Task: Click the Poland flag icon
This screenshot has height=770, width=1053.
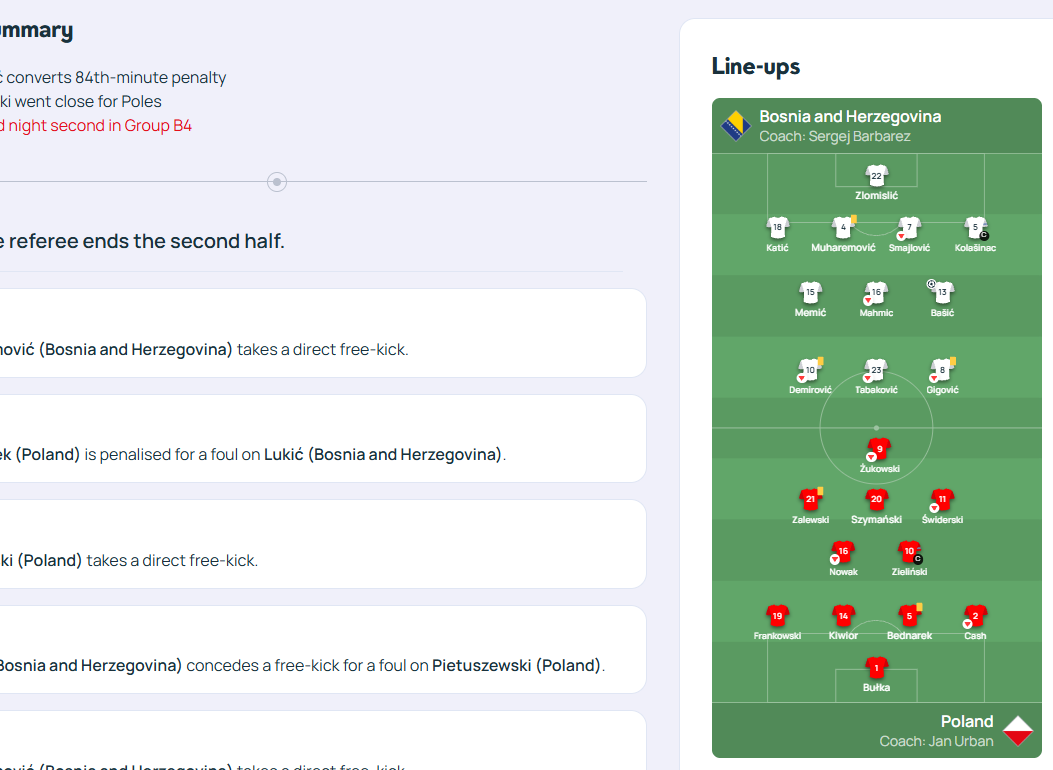Action: point(1018,730)
